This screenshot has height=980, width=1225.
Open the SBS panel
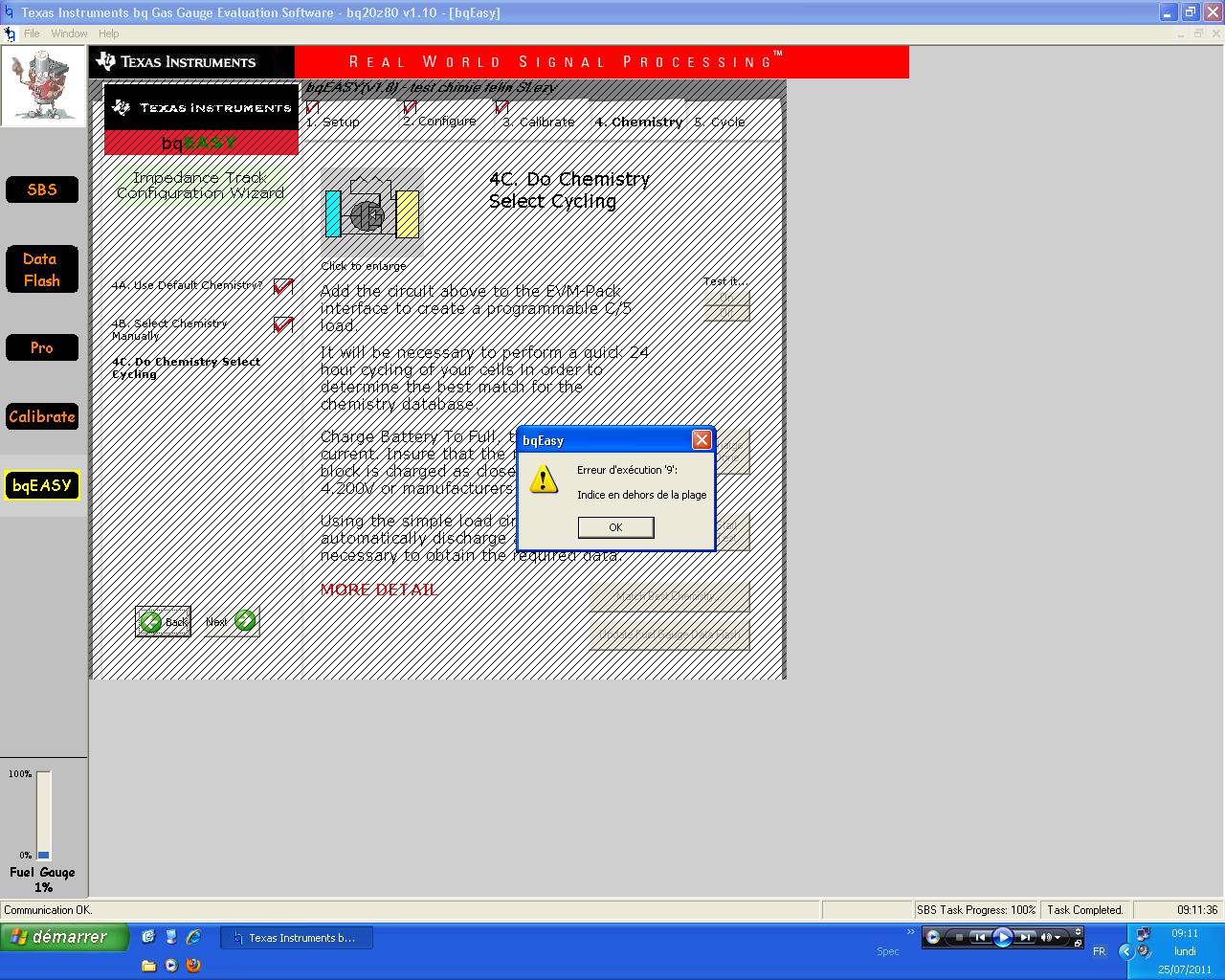tap(42, 189)
